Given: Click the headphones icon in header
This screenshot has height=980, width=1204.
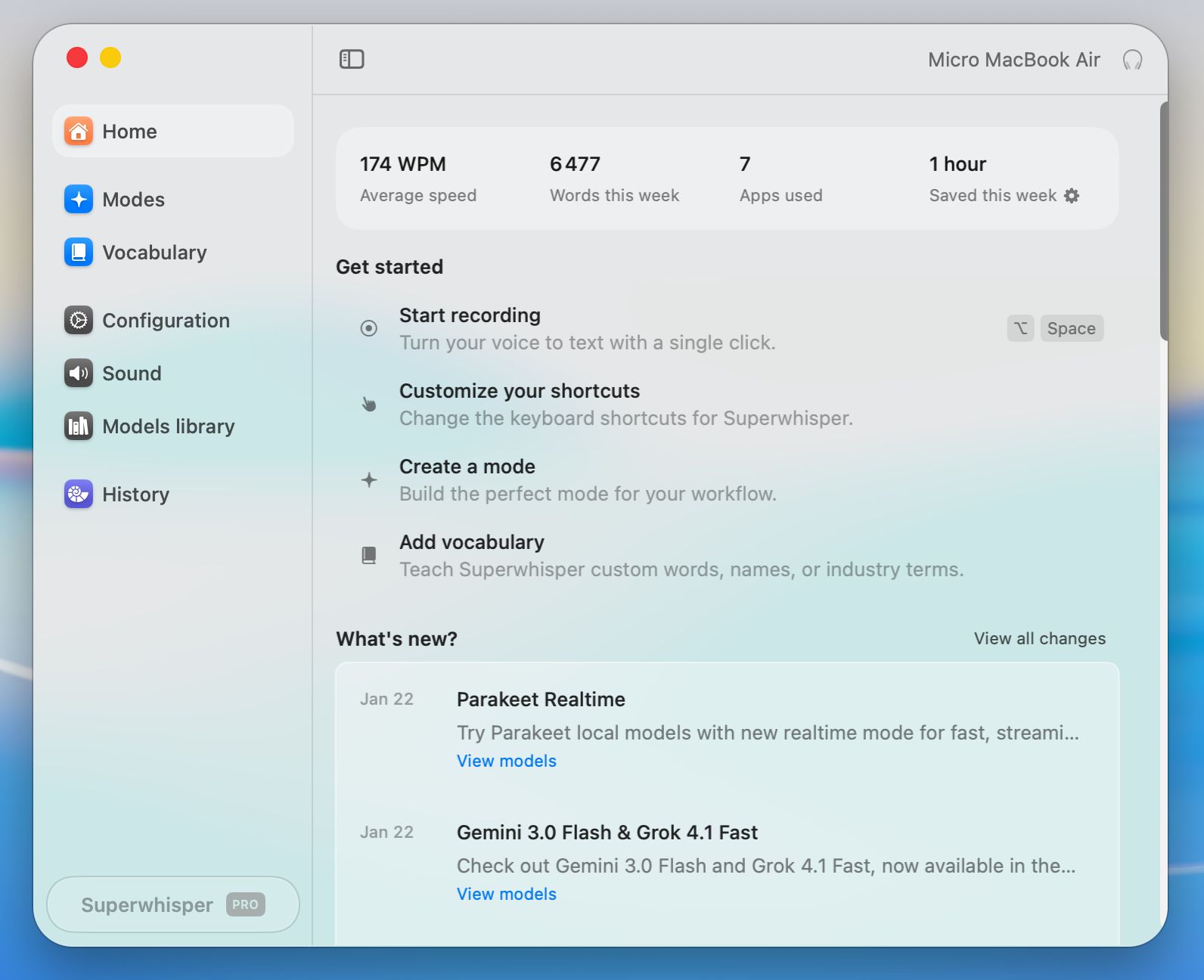Looking at the screenshot, I should tap(1132, 60).
